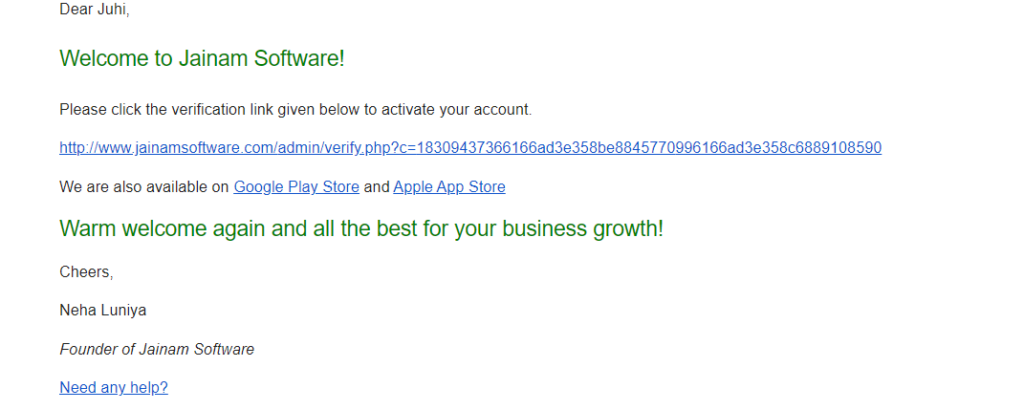Click the 'Warm welcome again' green closing line

pyautogui.click(x=361, y=229)
